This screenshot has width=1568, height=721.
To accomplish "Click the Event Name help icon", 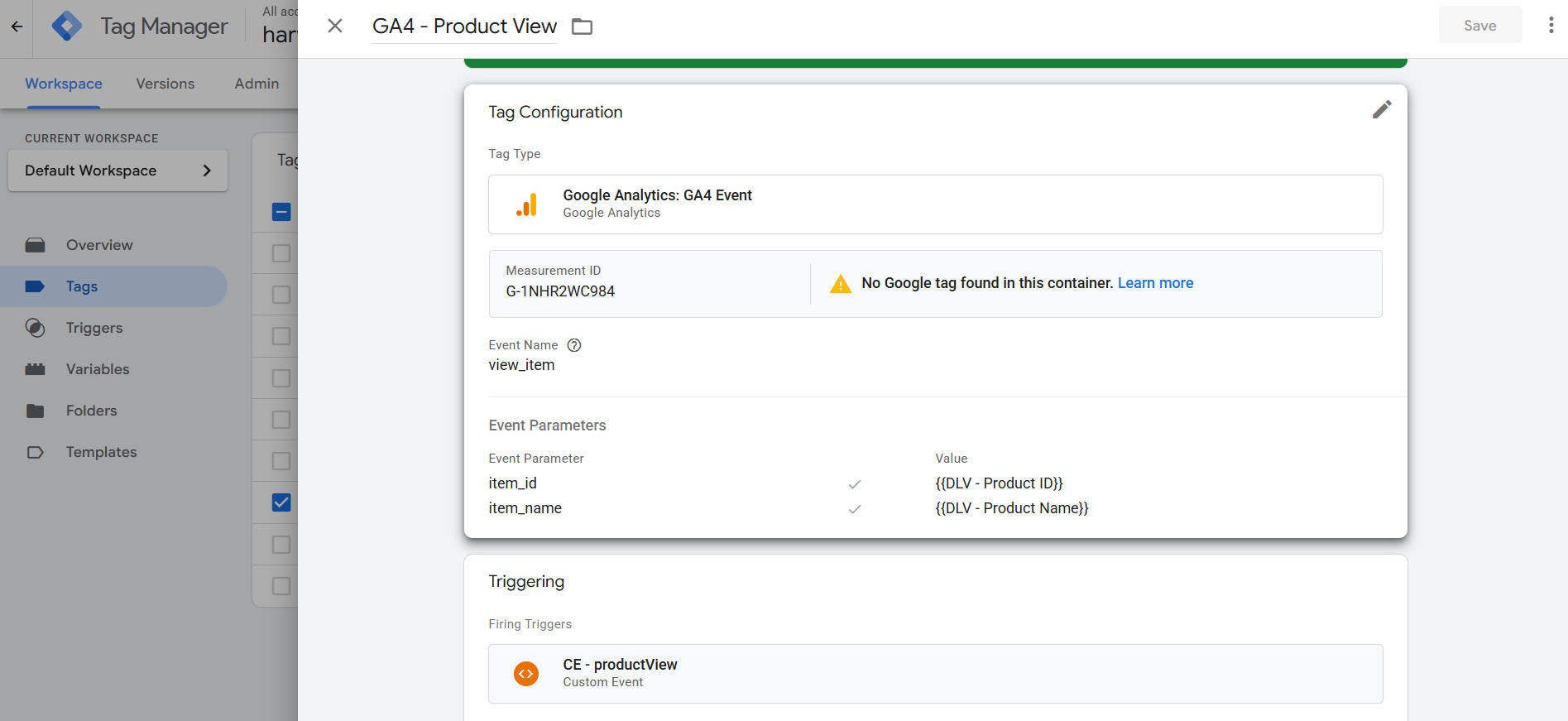I will [x=574, y=345].
